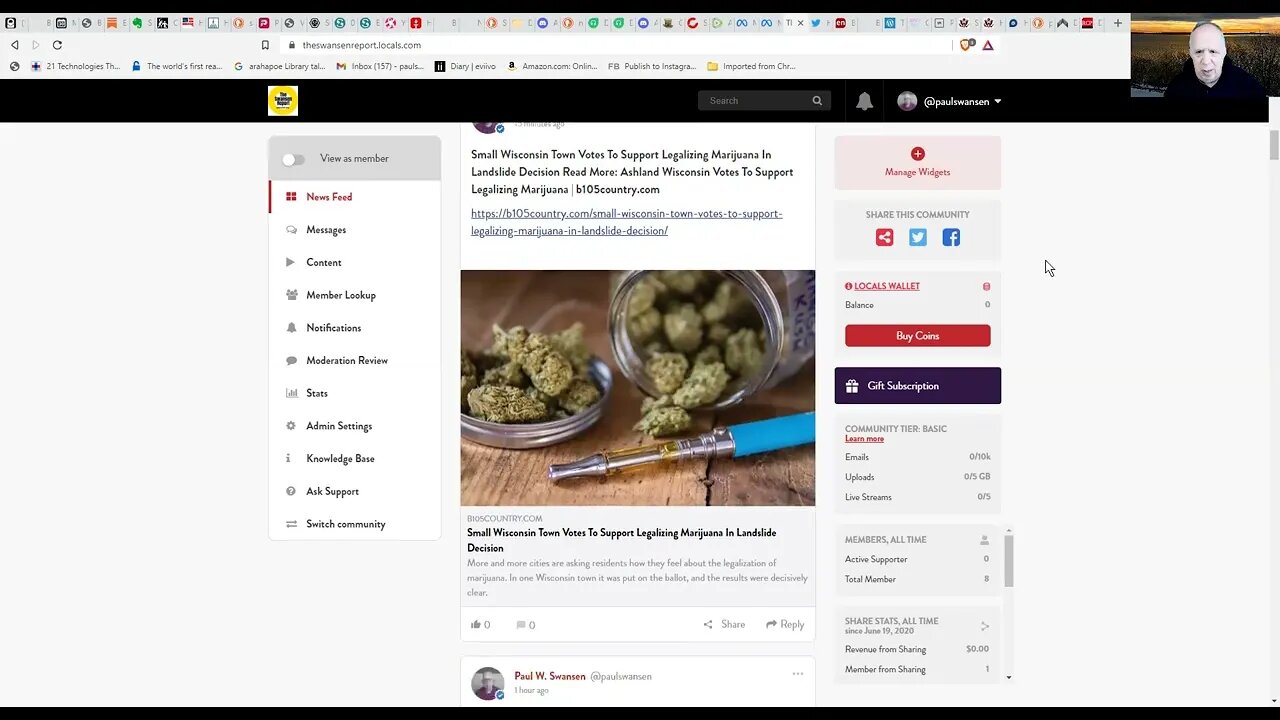Click the Stats bar chart icon
This screenshot has width=1280, height=720.
[291, 393]
